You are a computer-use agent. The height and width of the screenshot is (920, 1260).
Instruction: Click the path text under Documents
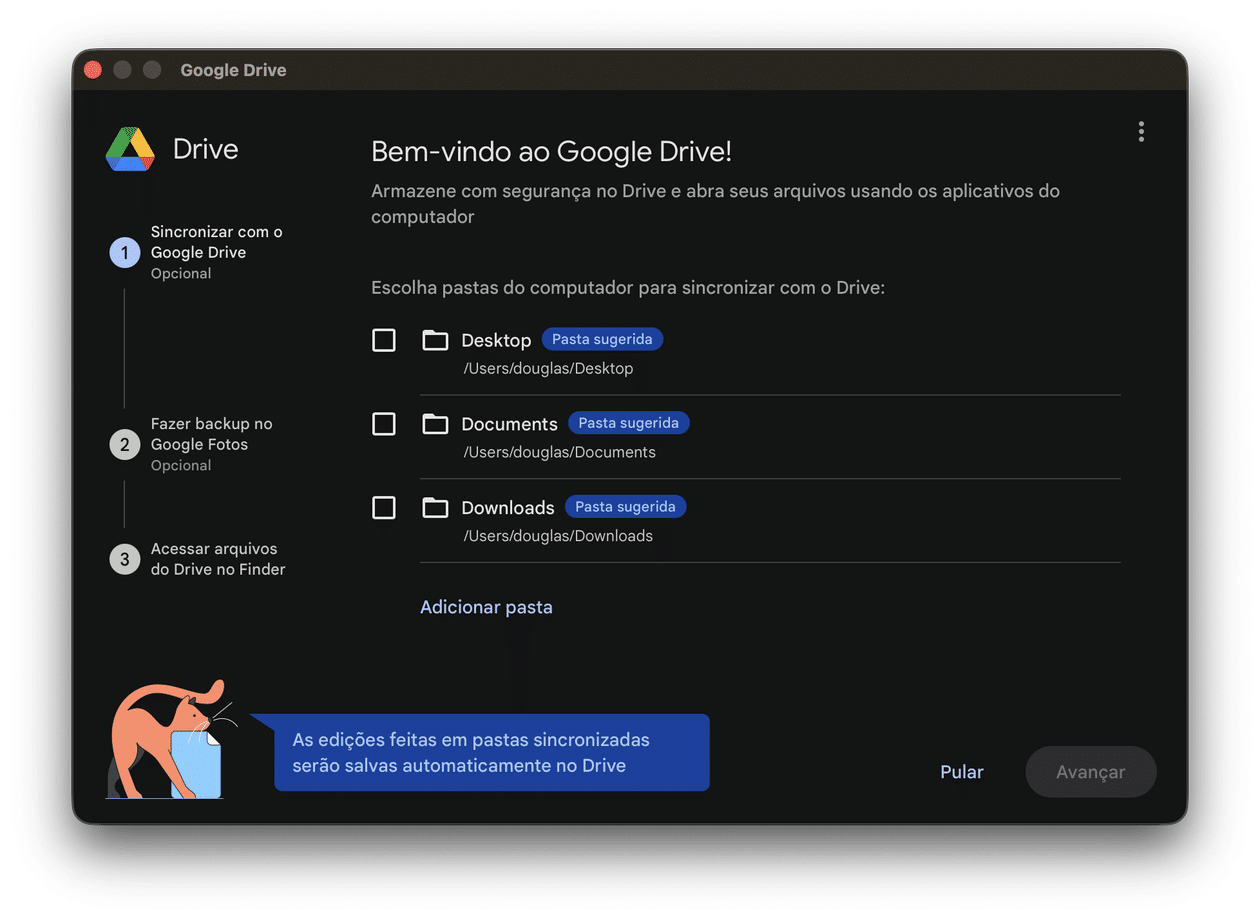(x=559, y=452)
